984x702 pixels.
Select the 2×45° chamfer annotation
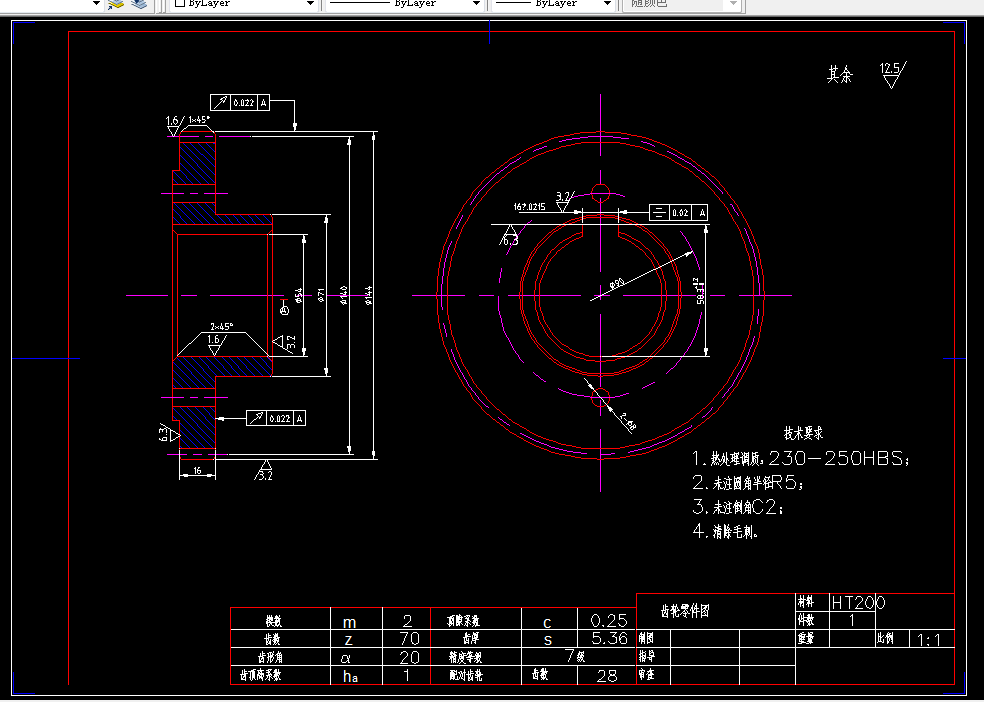point(222,326)
